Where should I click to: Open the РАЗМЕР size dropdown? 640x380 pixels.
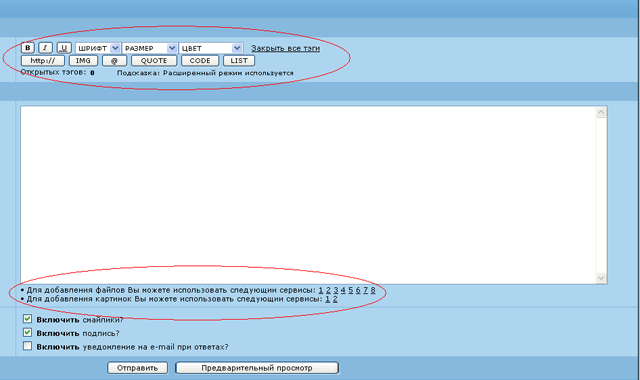coord(149,48)
